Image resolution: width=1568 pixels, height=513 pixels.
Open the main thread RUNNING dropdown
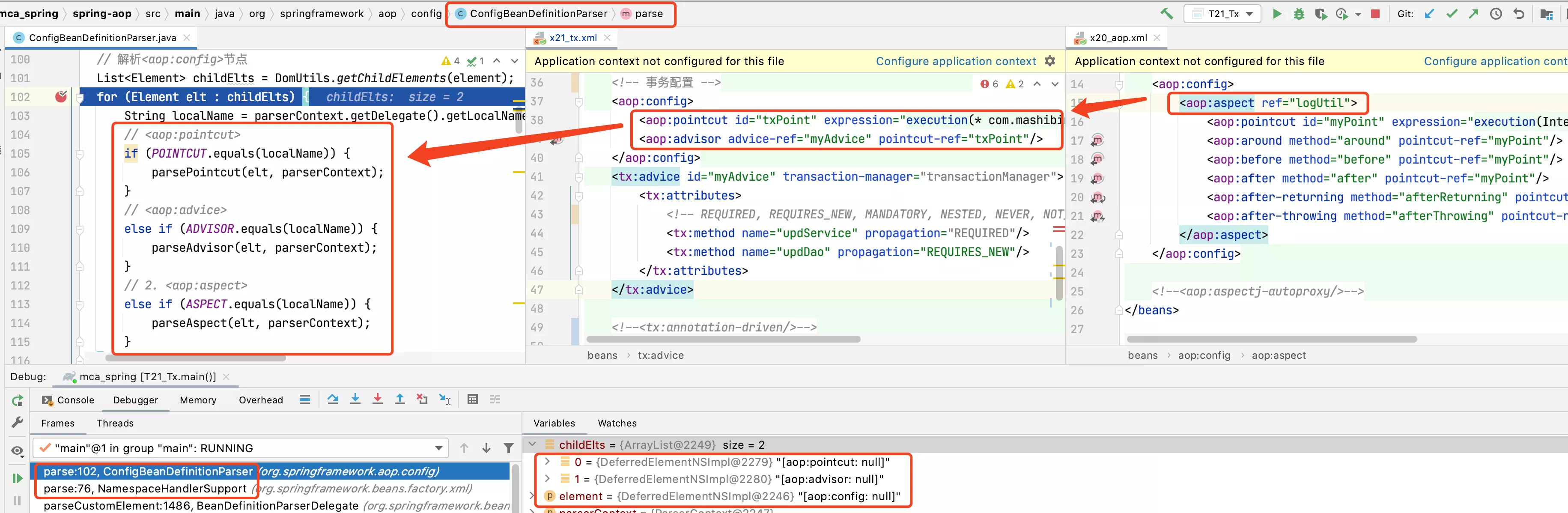241,448
